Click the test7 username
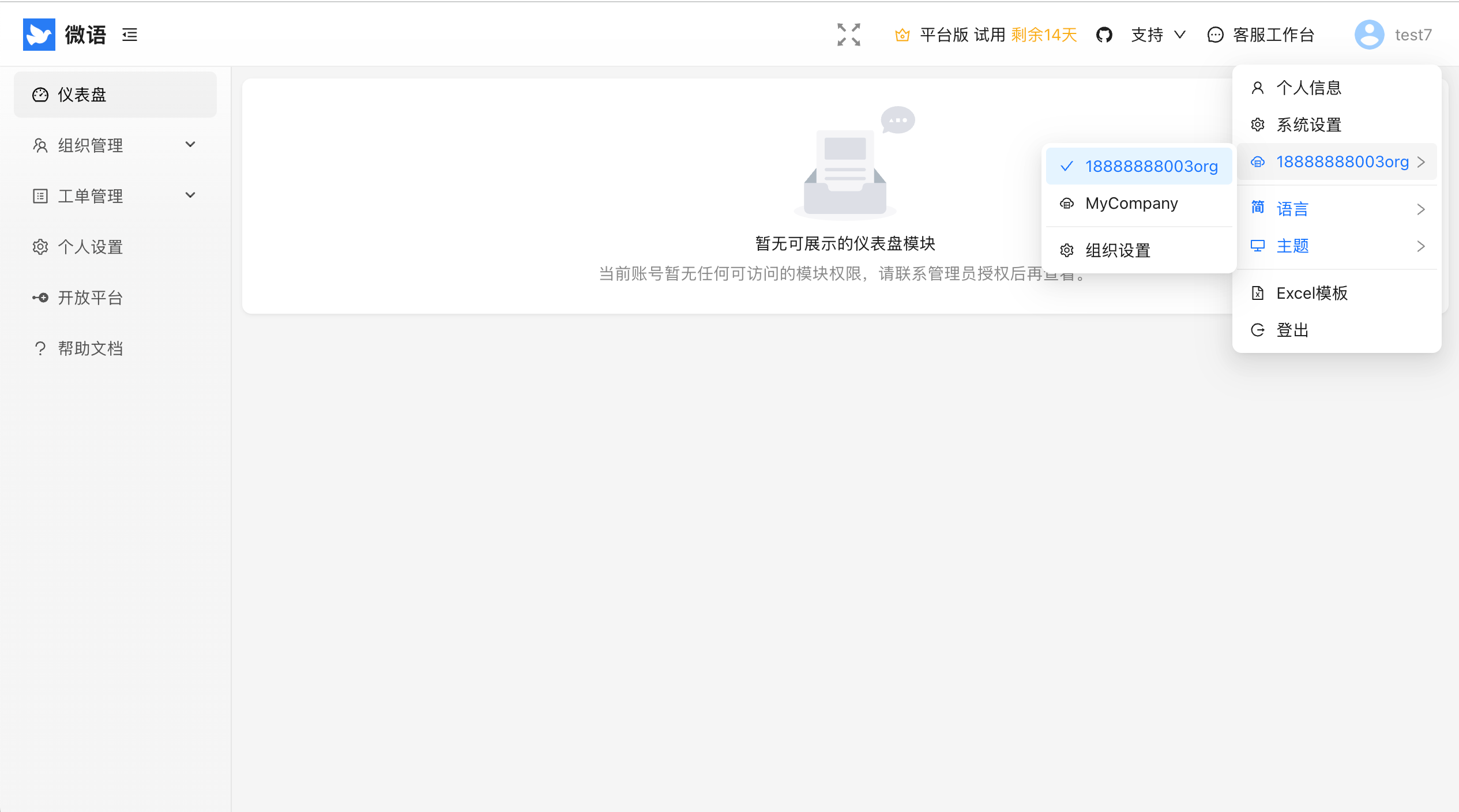Viewport: 1459px width, 812px height. 1413,35
